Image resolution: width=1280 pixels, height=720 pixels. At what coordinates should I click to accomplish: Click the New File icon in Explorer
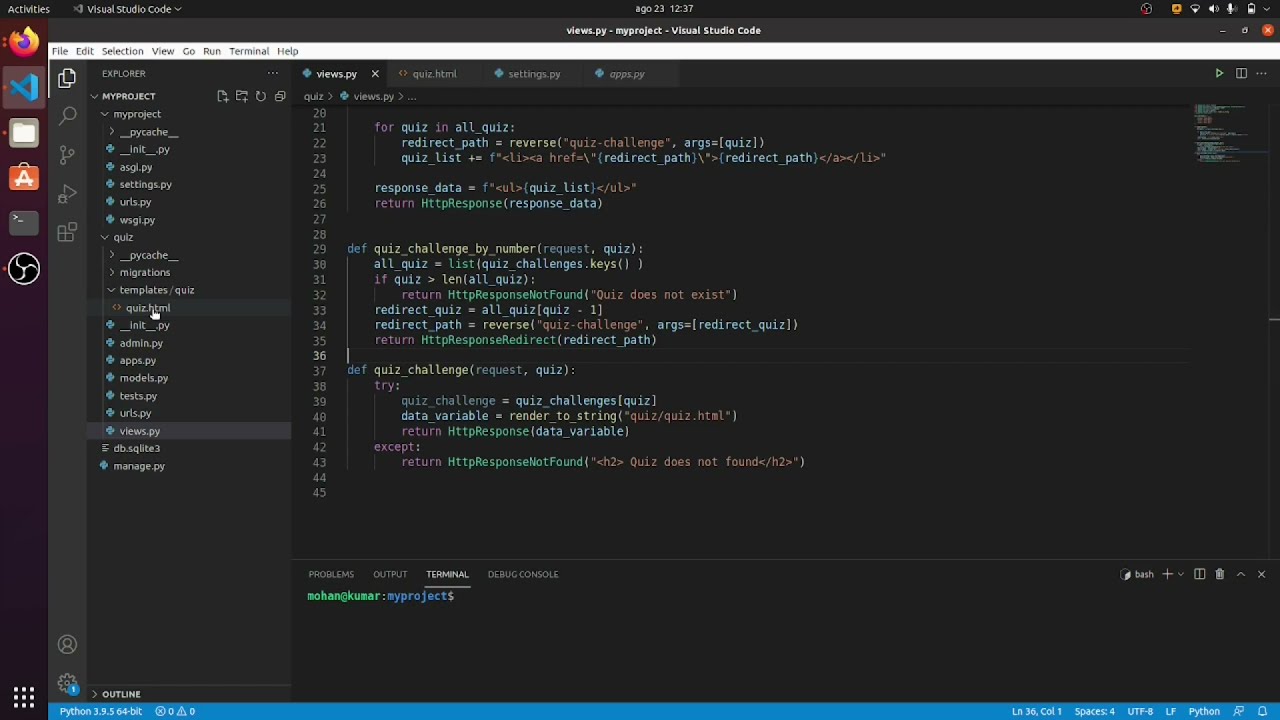pos(222,96)
